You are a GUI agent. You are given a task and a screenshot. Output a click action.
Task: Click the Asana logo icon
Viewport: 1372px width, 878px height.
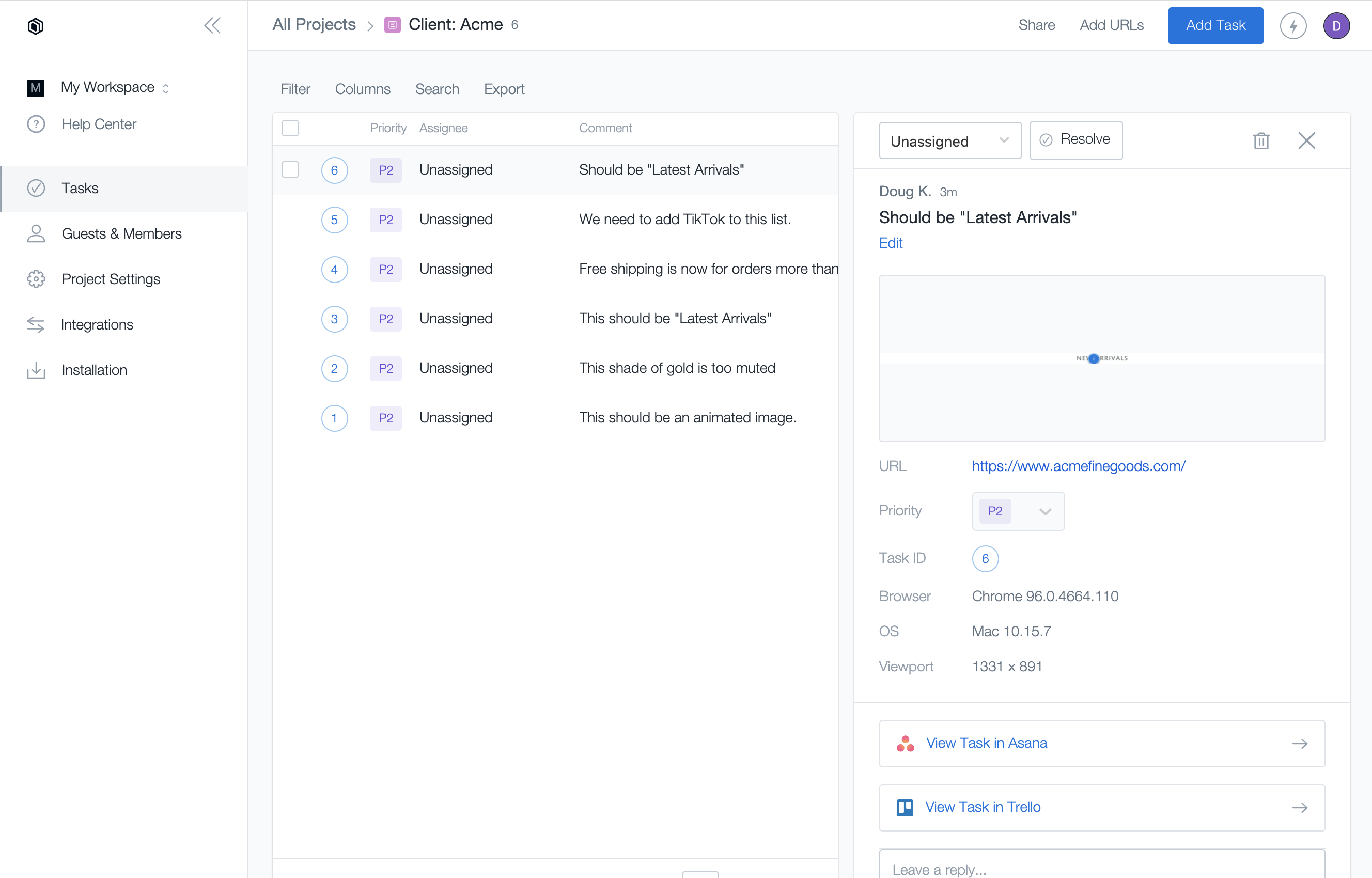coord(905,743)
